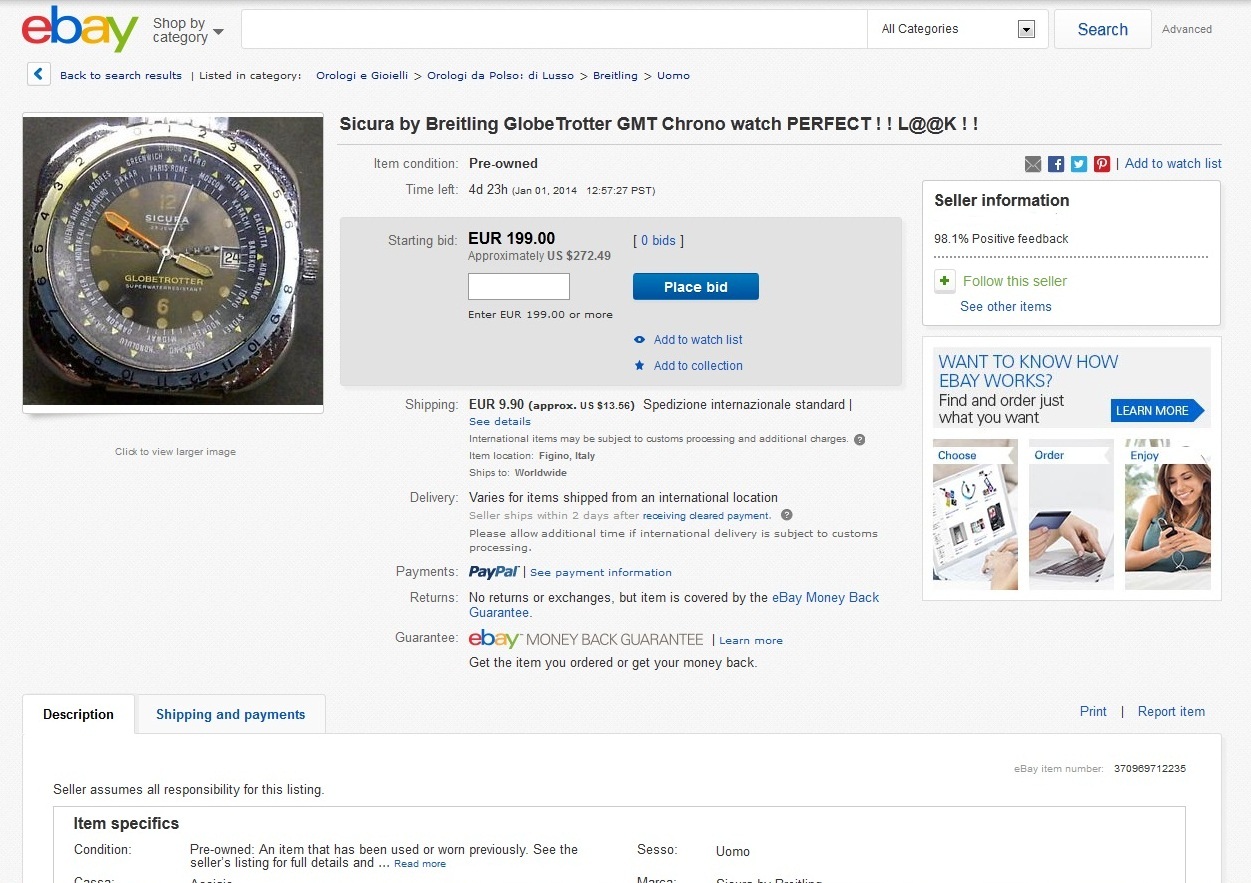This screenshot has width=1251, height=883.
Task: Select the Description tab
Action: (x=78, y=714)
